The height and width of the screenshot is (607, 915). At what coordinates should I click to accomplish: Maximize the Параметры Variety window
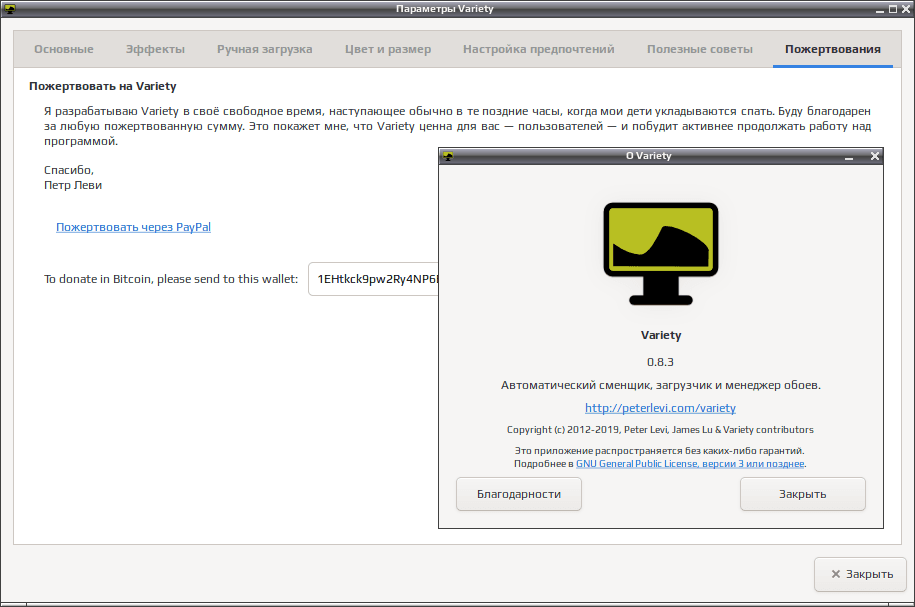[893, 9]
